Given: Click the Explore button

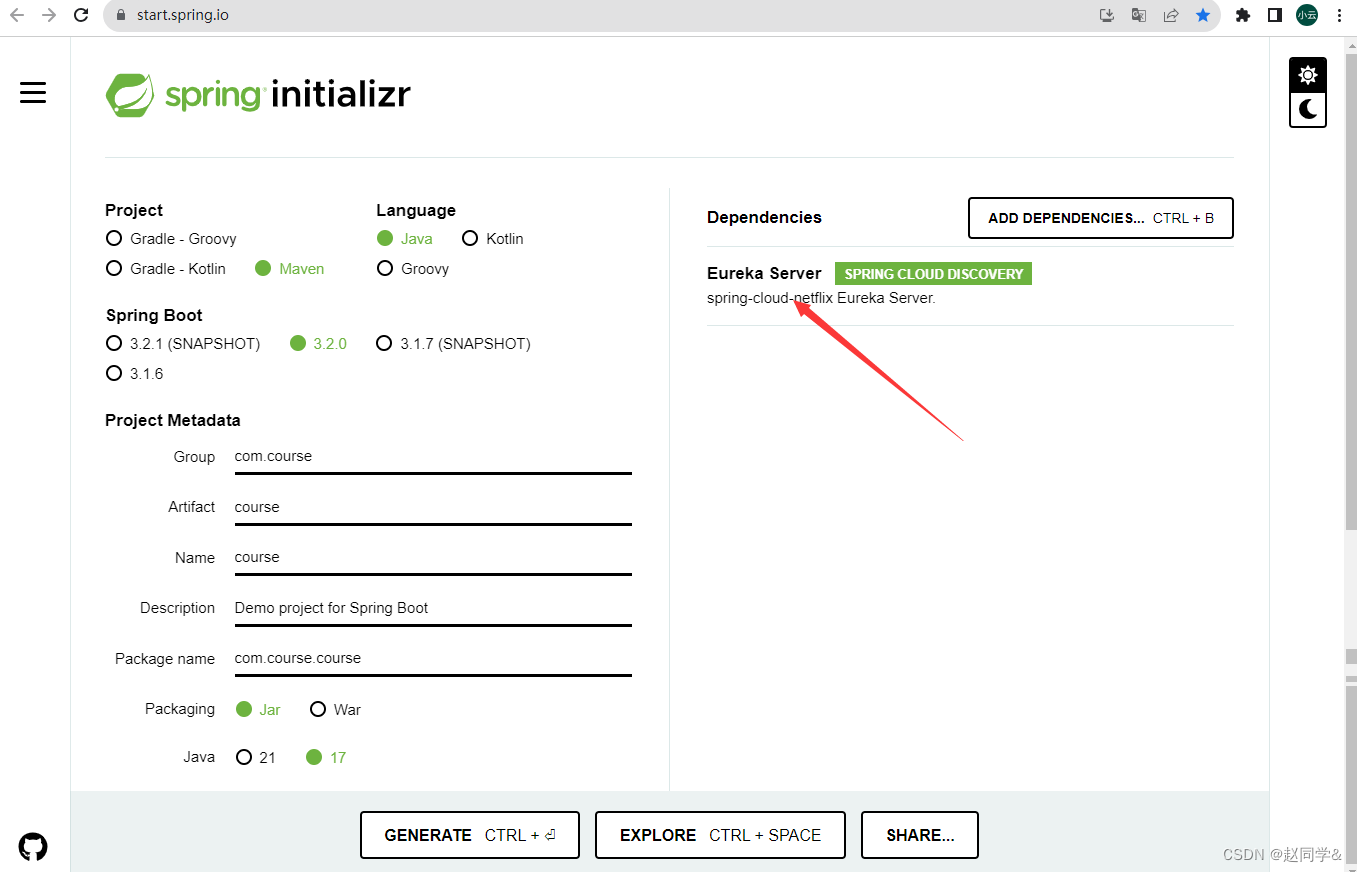Looking at the screenshot, I should point(720,835).
